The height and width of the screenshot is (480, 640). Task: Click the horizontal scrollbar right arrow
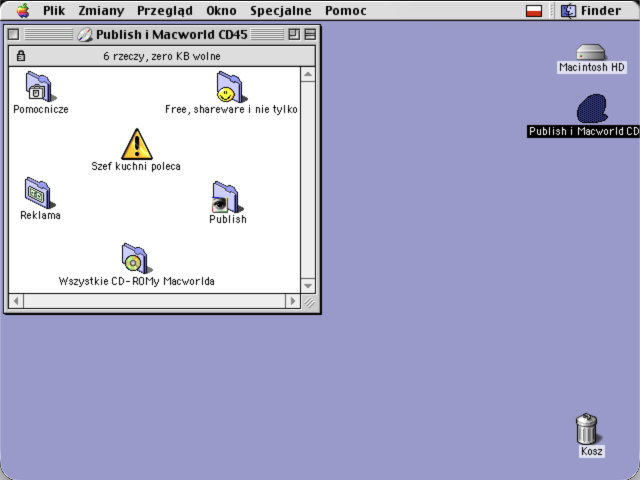[293, 301]
